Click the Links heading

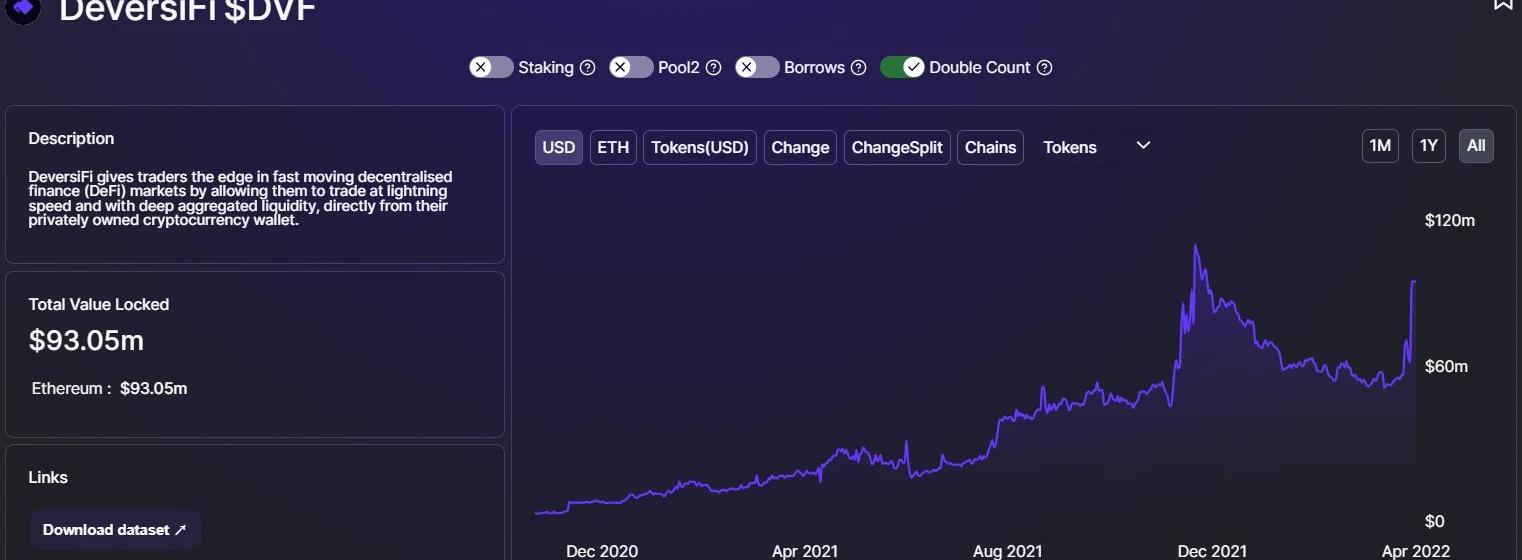click(48, 477)
